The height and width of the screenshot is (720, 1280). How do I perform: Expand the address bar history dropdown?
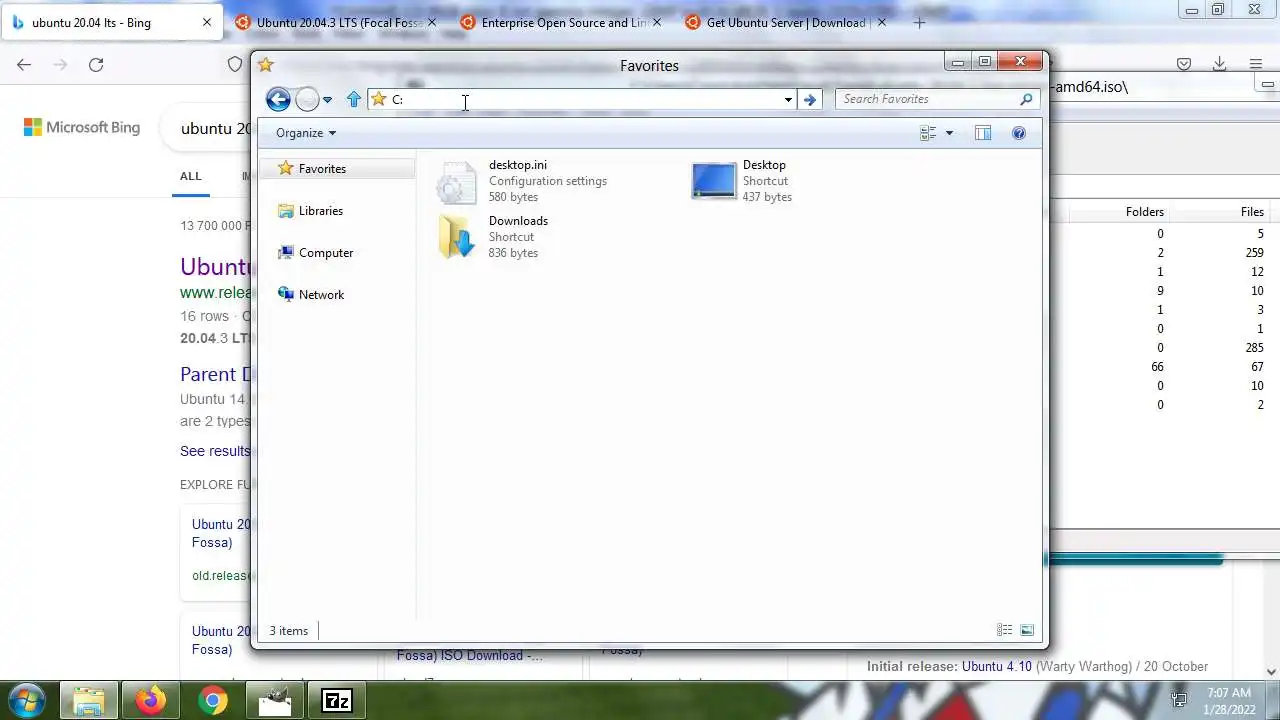pos(788,99)
